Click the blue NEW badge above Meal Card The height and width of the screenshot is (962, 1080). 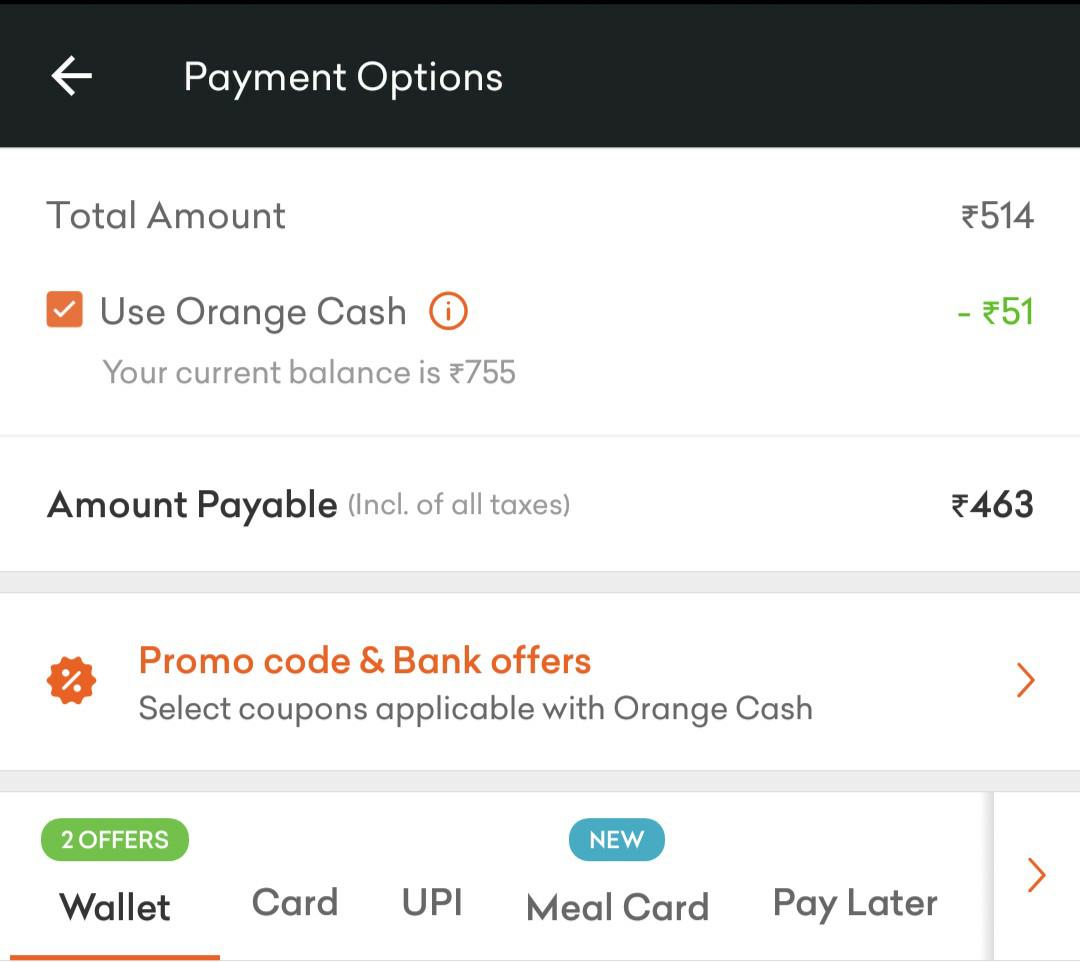click(x=617, y=840)
